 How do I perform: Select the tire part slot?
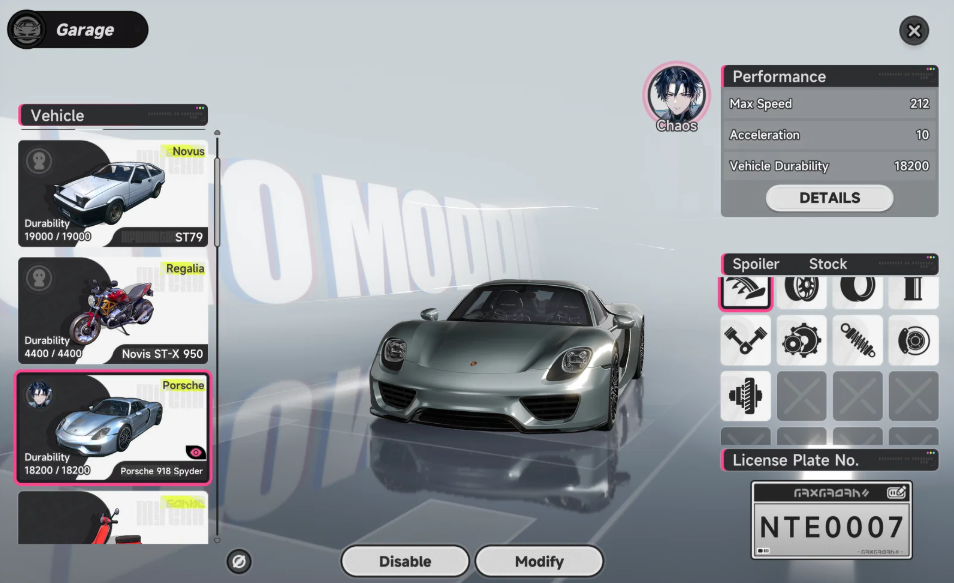857,292
